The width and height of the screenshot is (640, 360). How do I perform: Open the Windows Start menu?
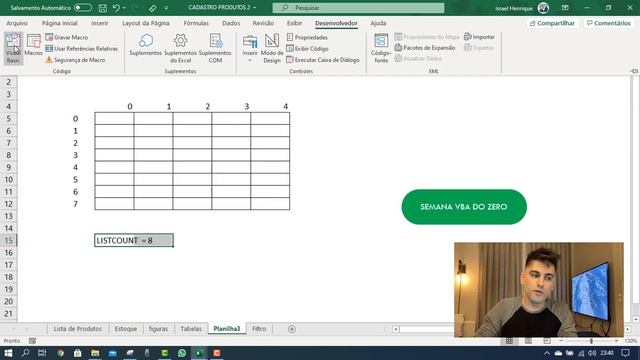[8, 353]
